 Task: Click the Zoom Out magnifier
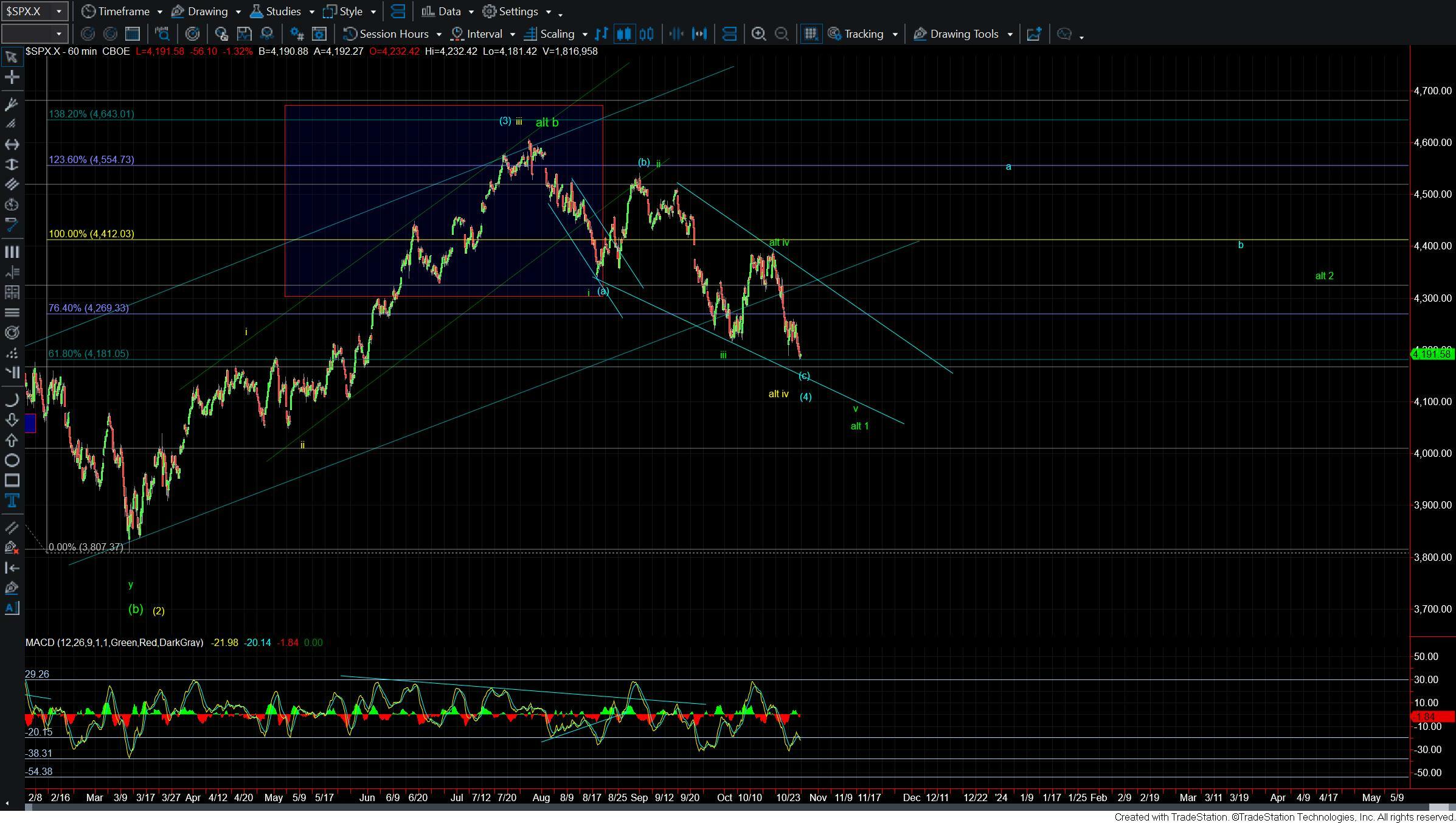click(x=782, y=34)
